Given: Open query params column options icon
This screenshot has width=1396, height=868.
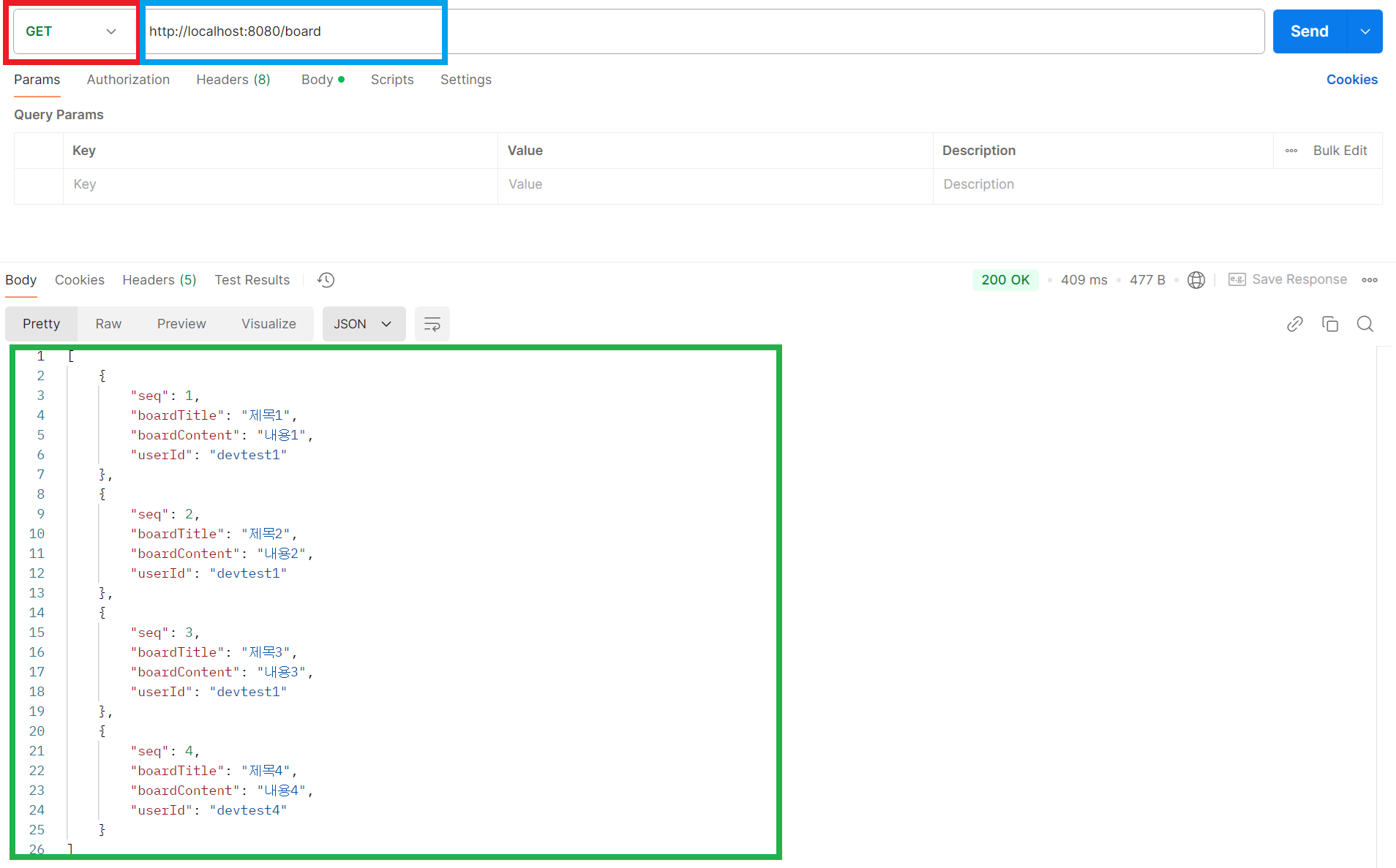Looking at the screenshot, I should tap(1291, 151).
